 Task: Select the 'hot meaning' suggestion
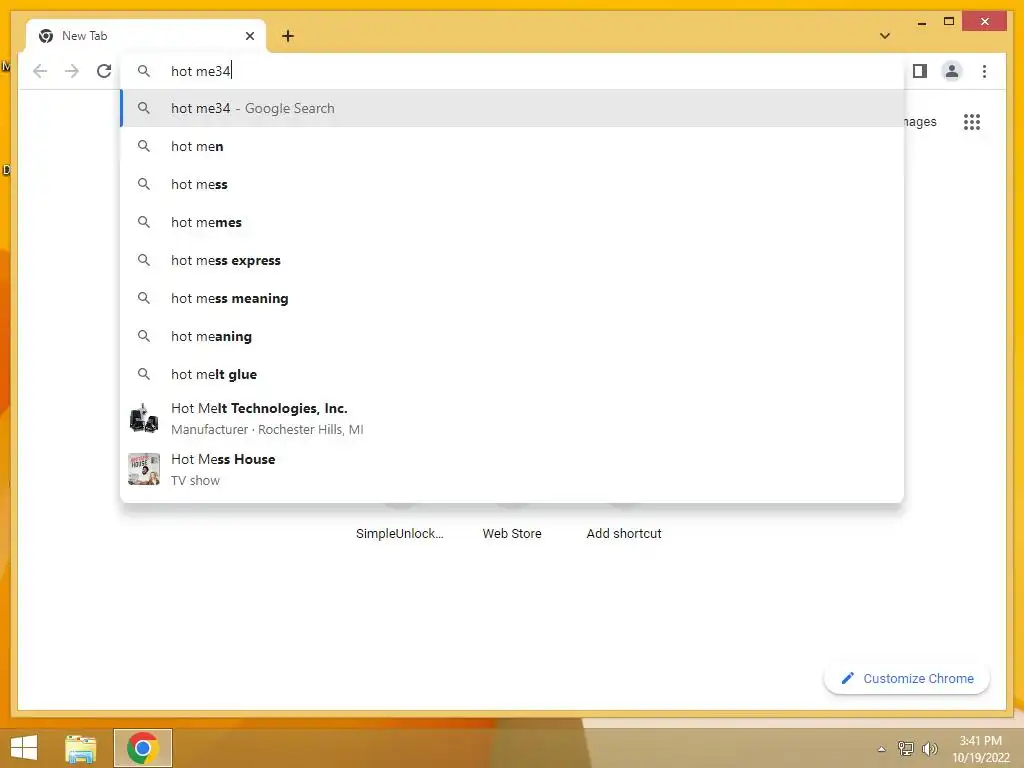click(x=512, y=336)
